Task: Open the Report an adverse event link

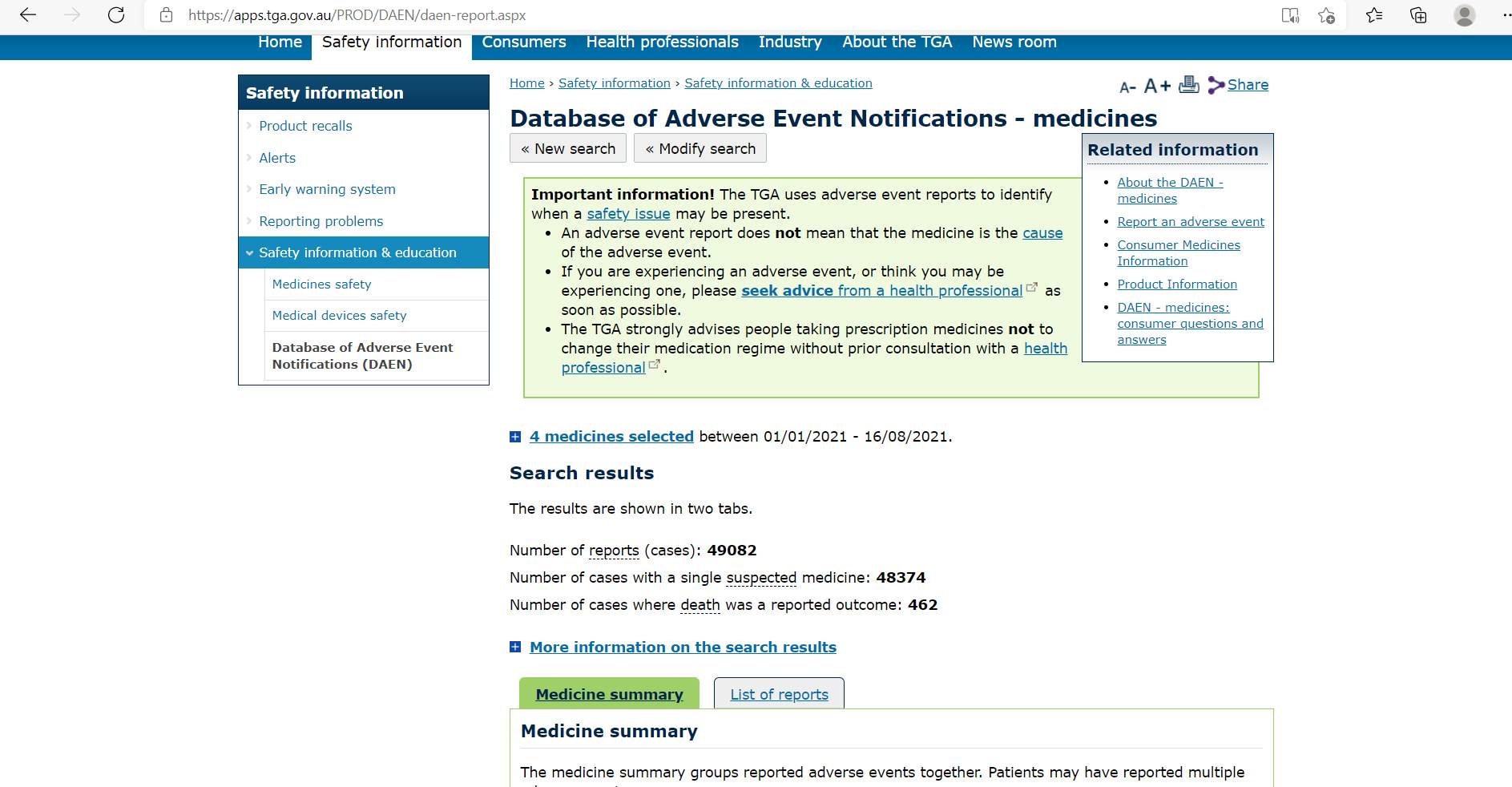Action: coord(1190,222)
